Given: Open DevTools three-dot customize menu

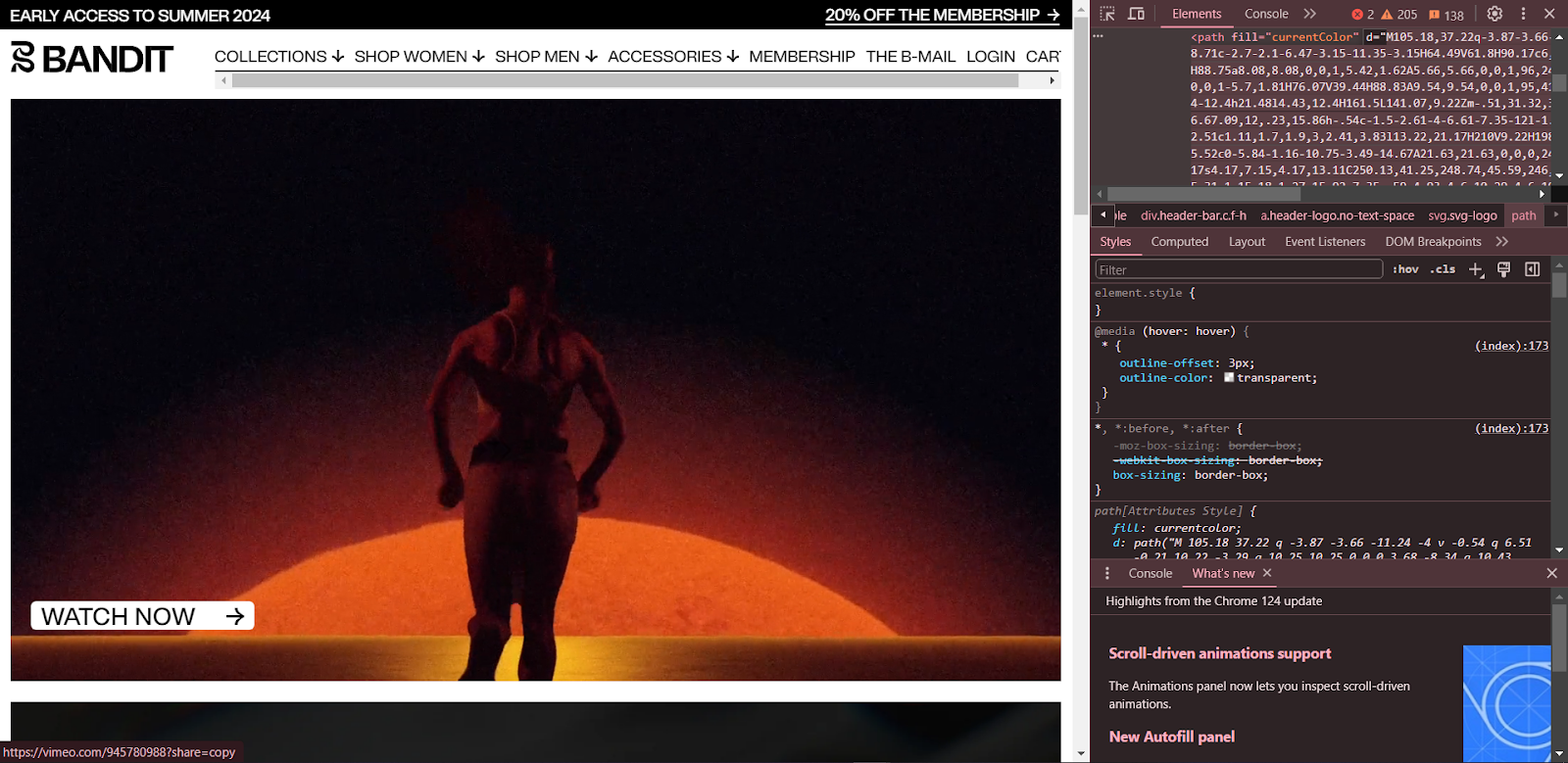Looking at the screenshot, I should pyautogui.click(x=1523, y=14).
